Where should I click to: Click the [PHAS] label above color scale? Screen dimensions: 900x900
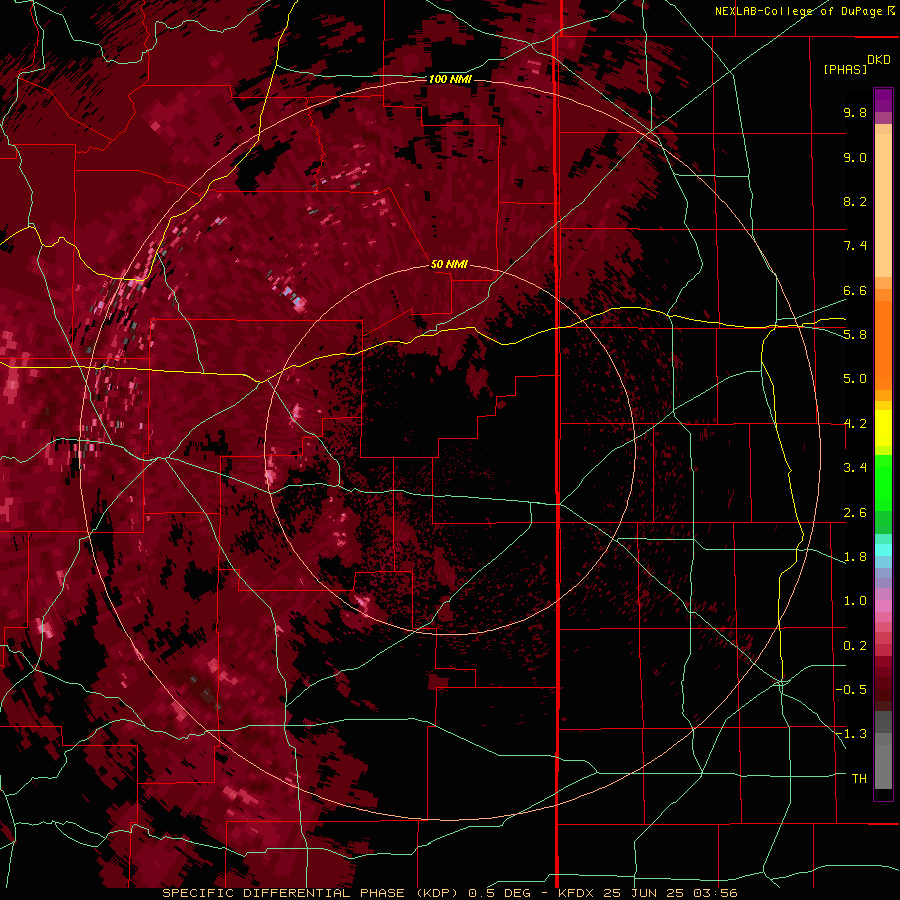pos(845,70)
